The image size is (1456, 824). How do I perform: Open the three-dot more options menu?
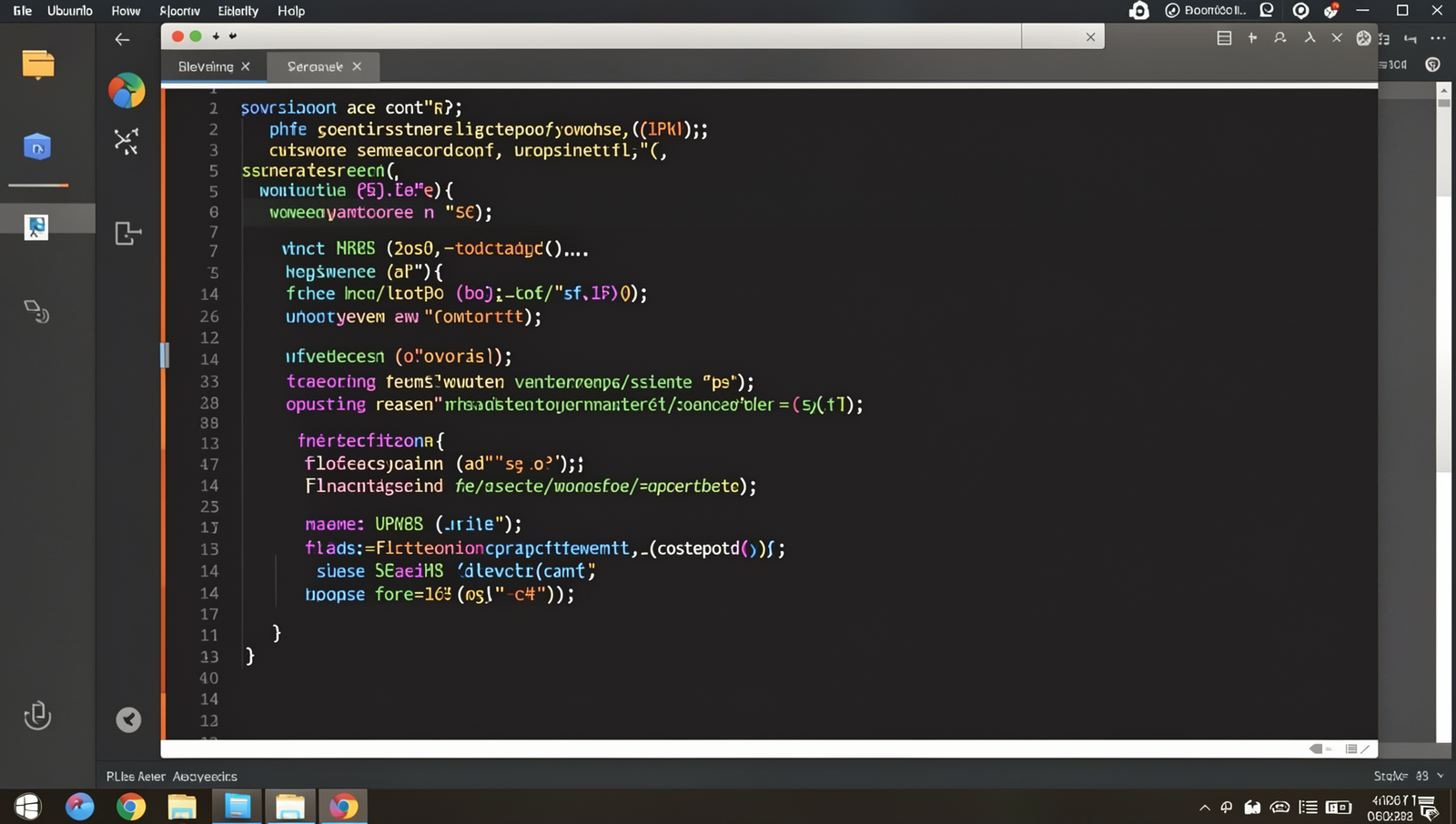(1438, 38)
